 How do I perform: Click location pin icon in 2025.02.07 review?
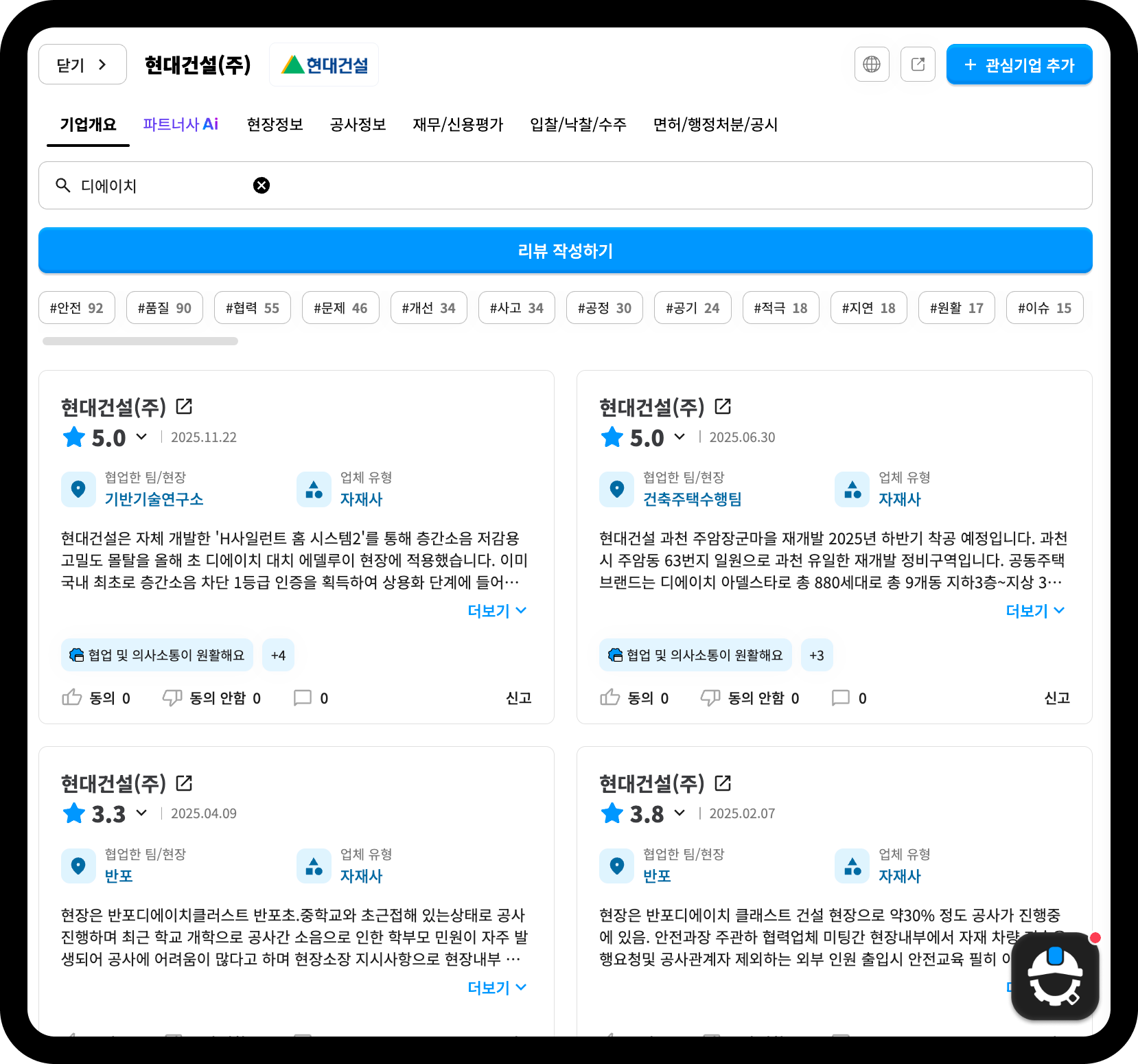(x=616, y=866)
